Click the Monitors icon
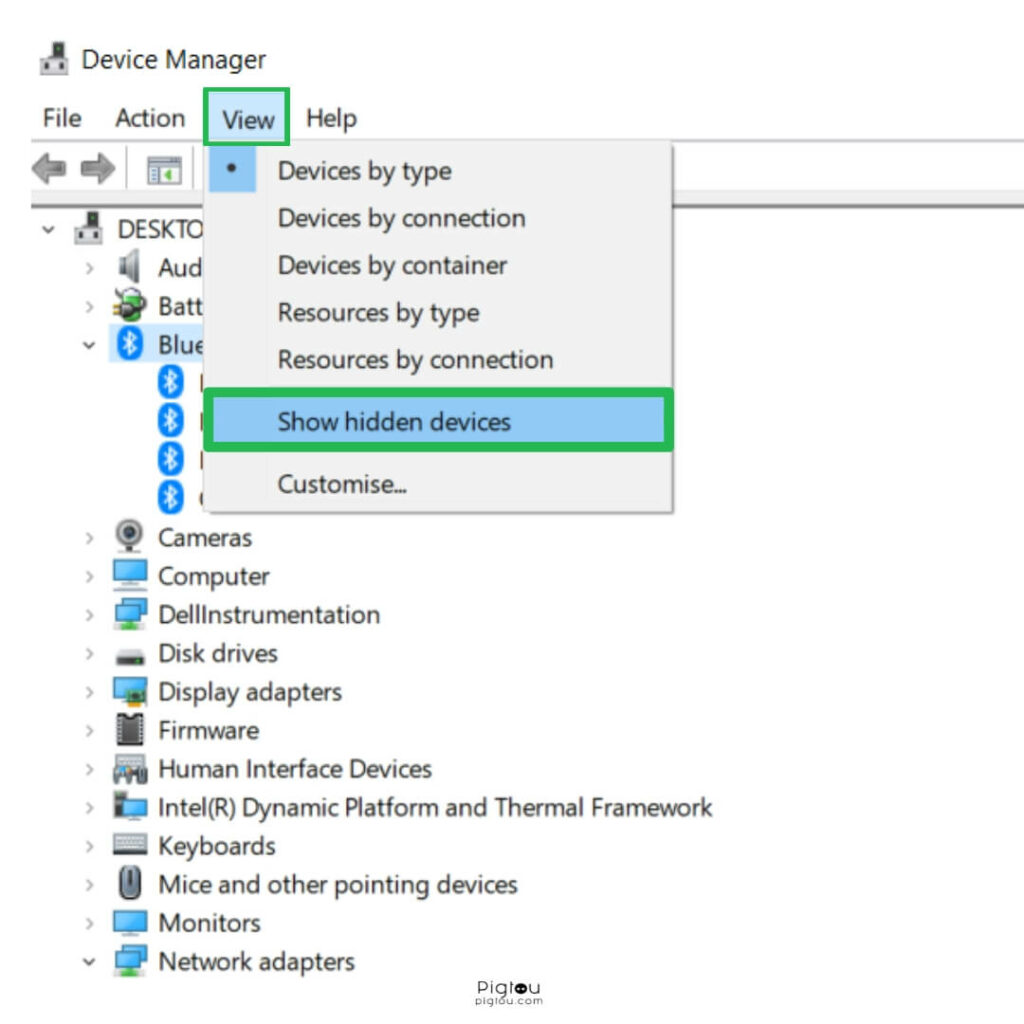 130,922
